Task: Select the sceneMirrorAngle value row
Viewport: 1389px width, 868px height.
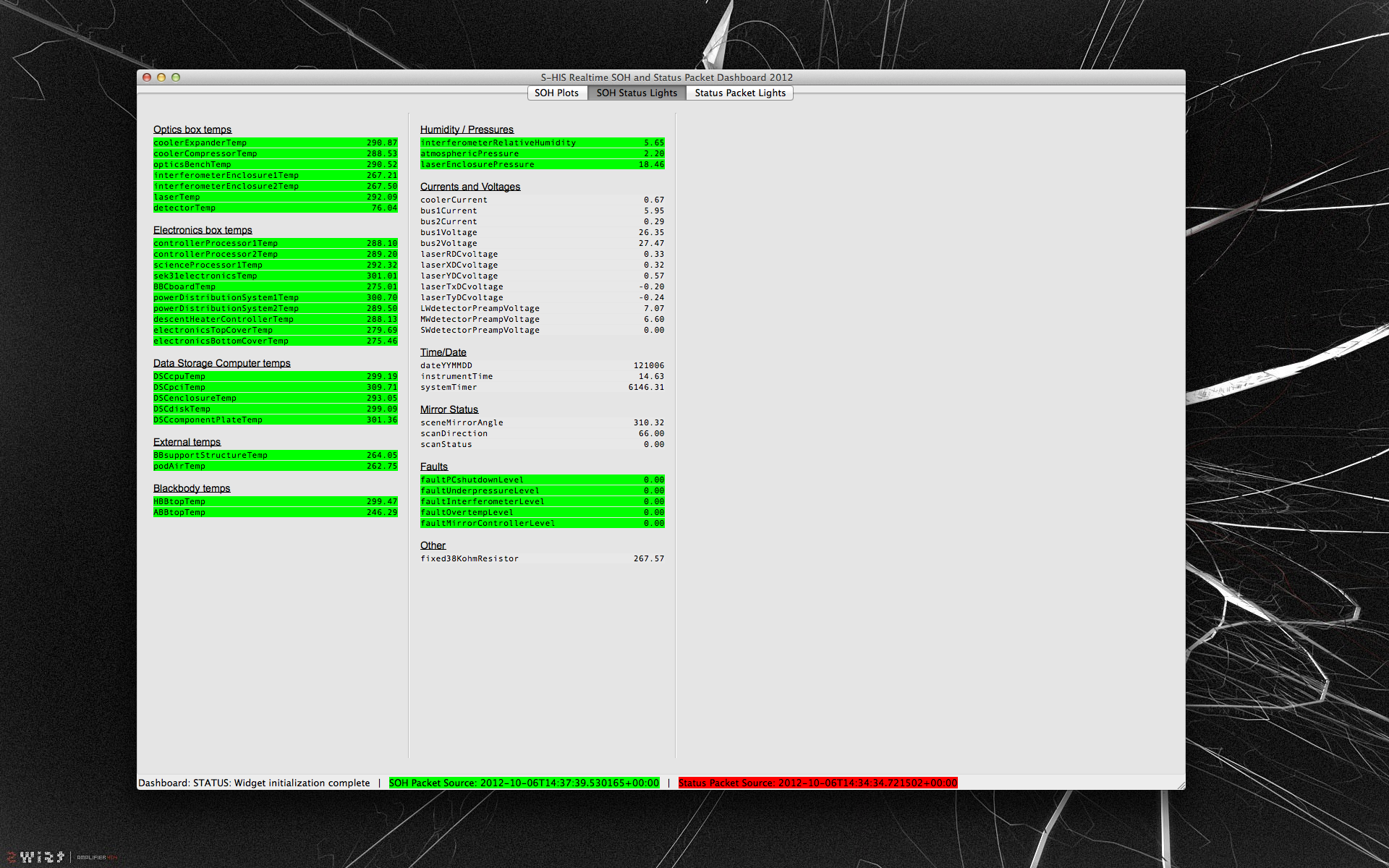Action: [x=542, y=422]
